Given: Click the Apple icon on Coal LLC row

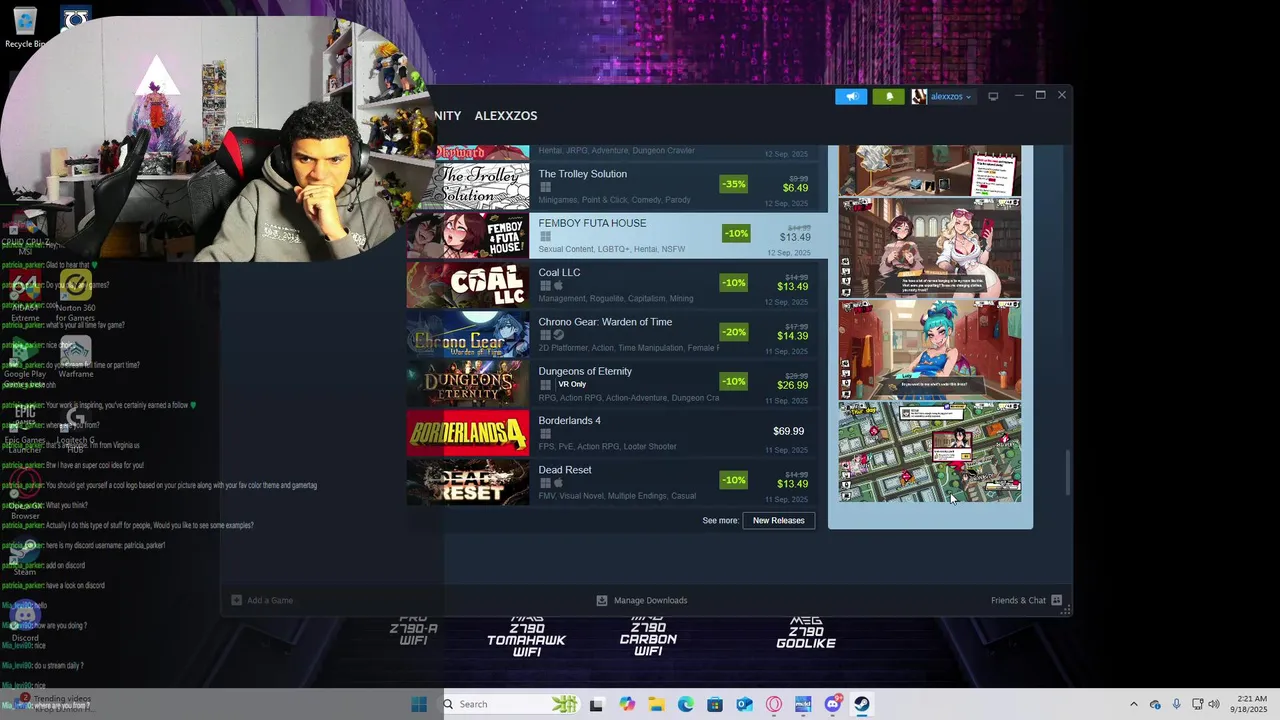Looking at the screenshot, I should 559,286.
